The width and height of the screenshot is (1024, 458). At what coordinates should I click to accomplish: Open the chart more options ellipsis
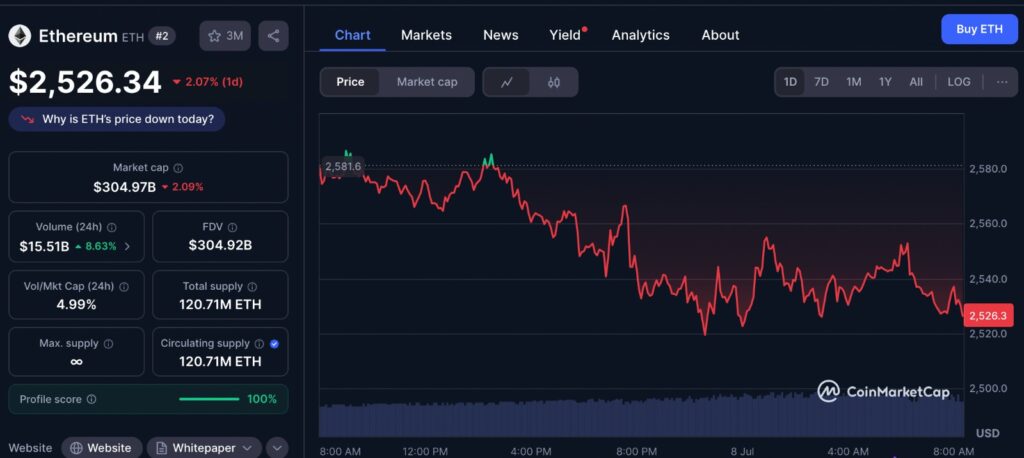coord(1002,82)
